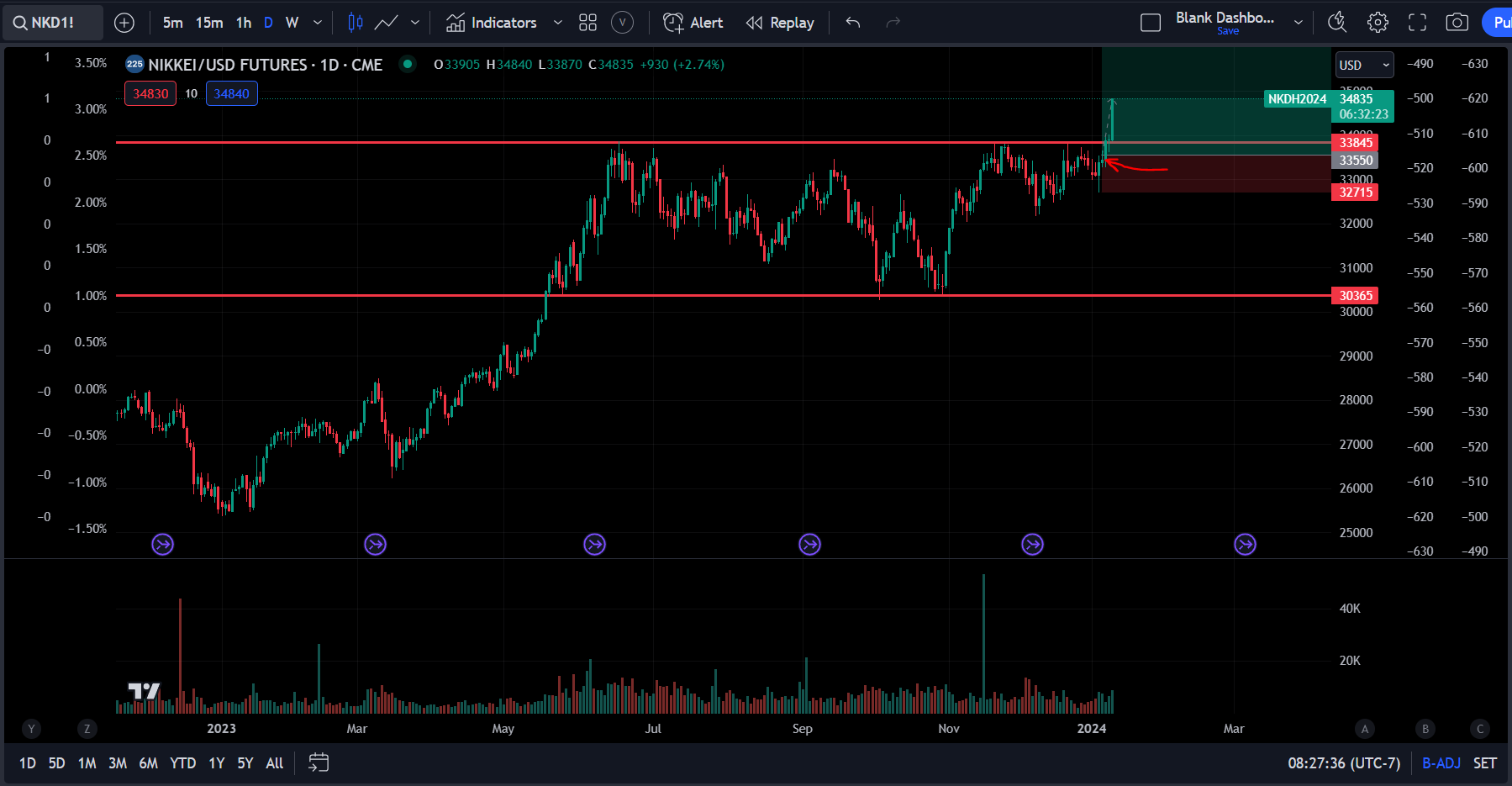Open the go-to-date calendar icon
1512x786 pixels.
[319, 763]
